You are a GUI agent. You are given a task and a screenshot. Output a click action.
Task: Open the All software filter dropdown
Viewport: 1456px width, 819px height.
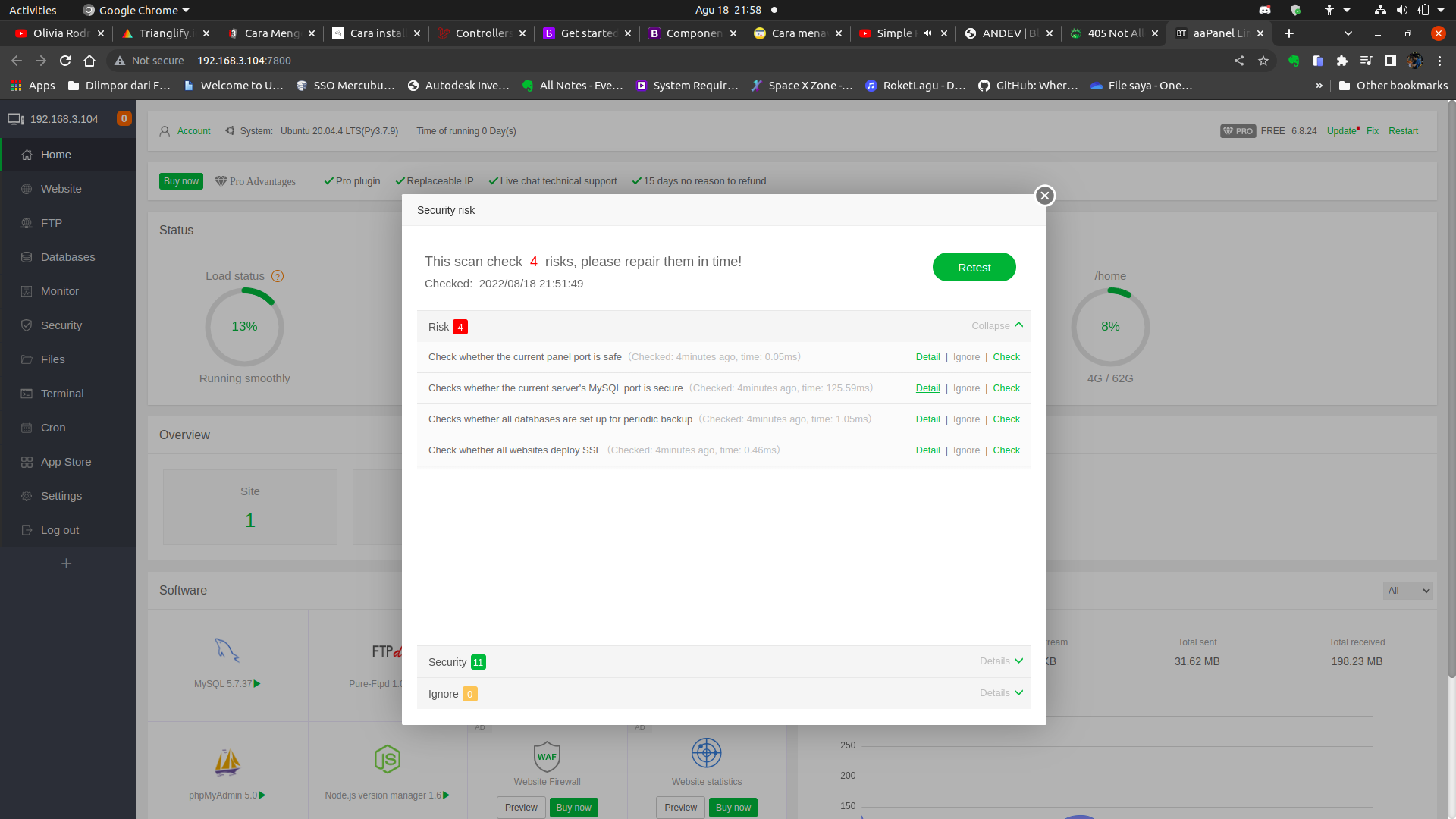tap(1408, 591)
